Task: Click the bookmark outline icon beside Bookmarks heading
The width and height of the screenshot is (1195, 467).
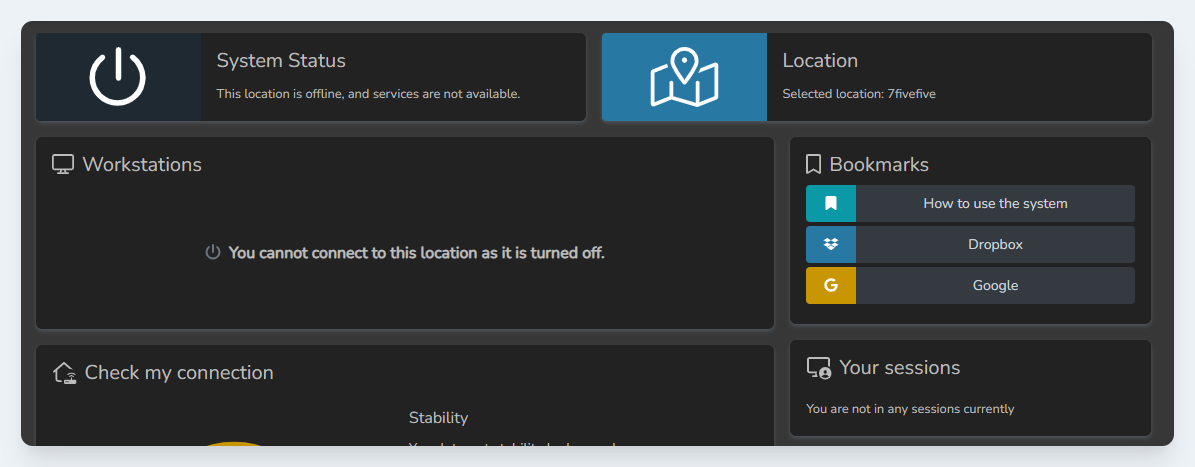Action: coord(813,165)
